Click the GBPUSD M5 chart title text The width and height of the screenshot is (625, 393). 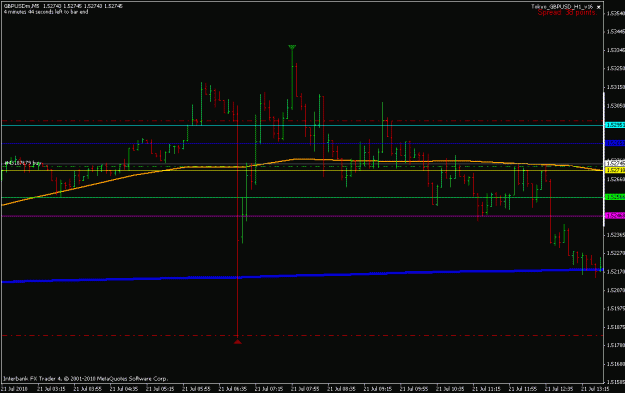tap(22, 6)
